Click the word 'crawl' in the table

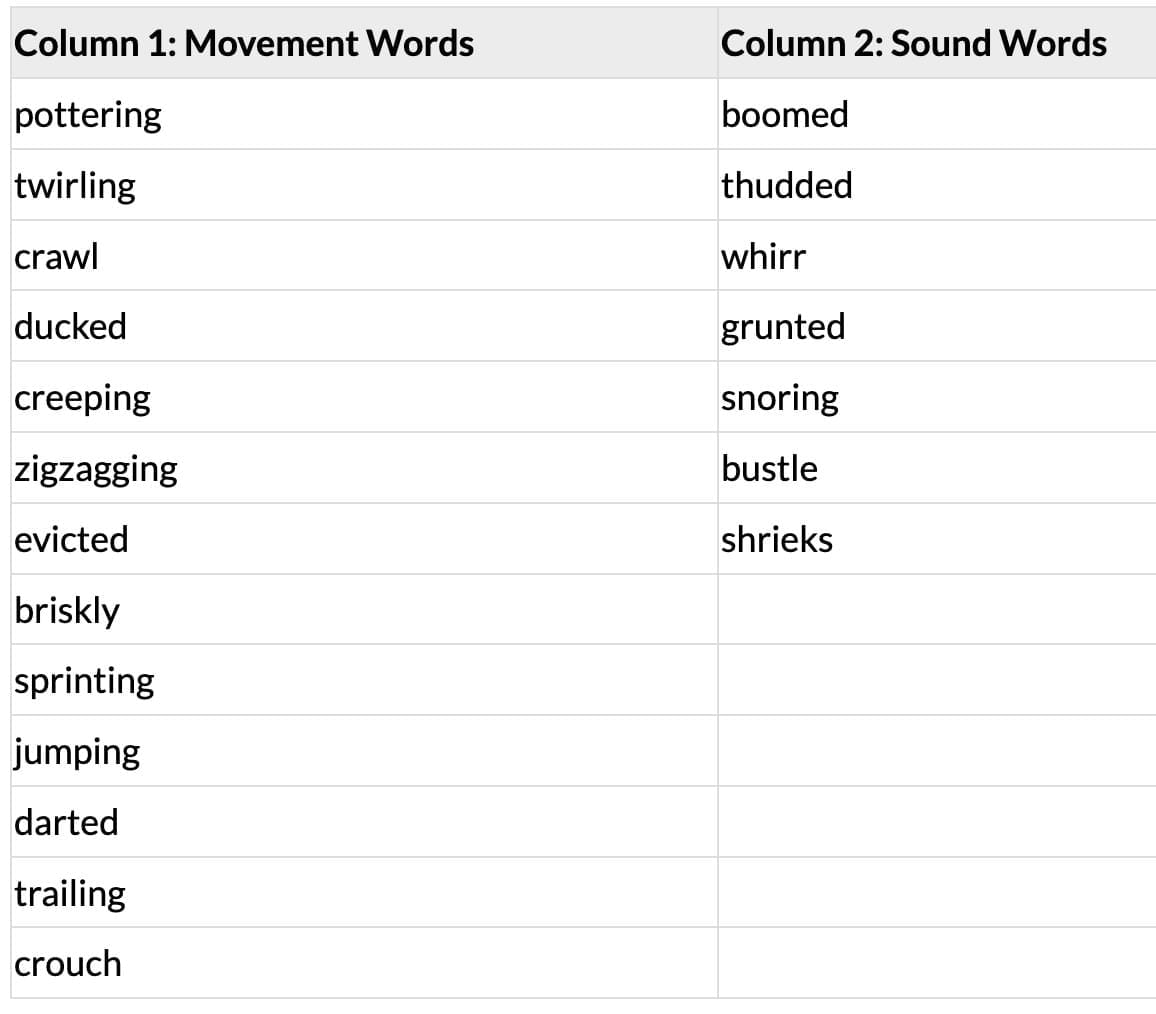57,257
